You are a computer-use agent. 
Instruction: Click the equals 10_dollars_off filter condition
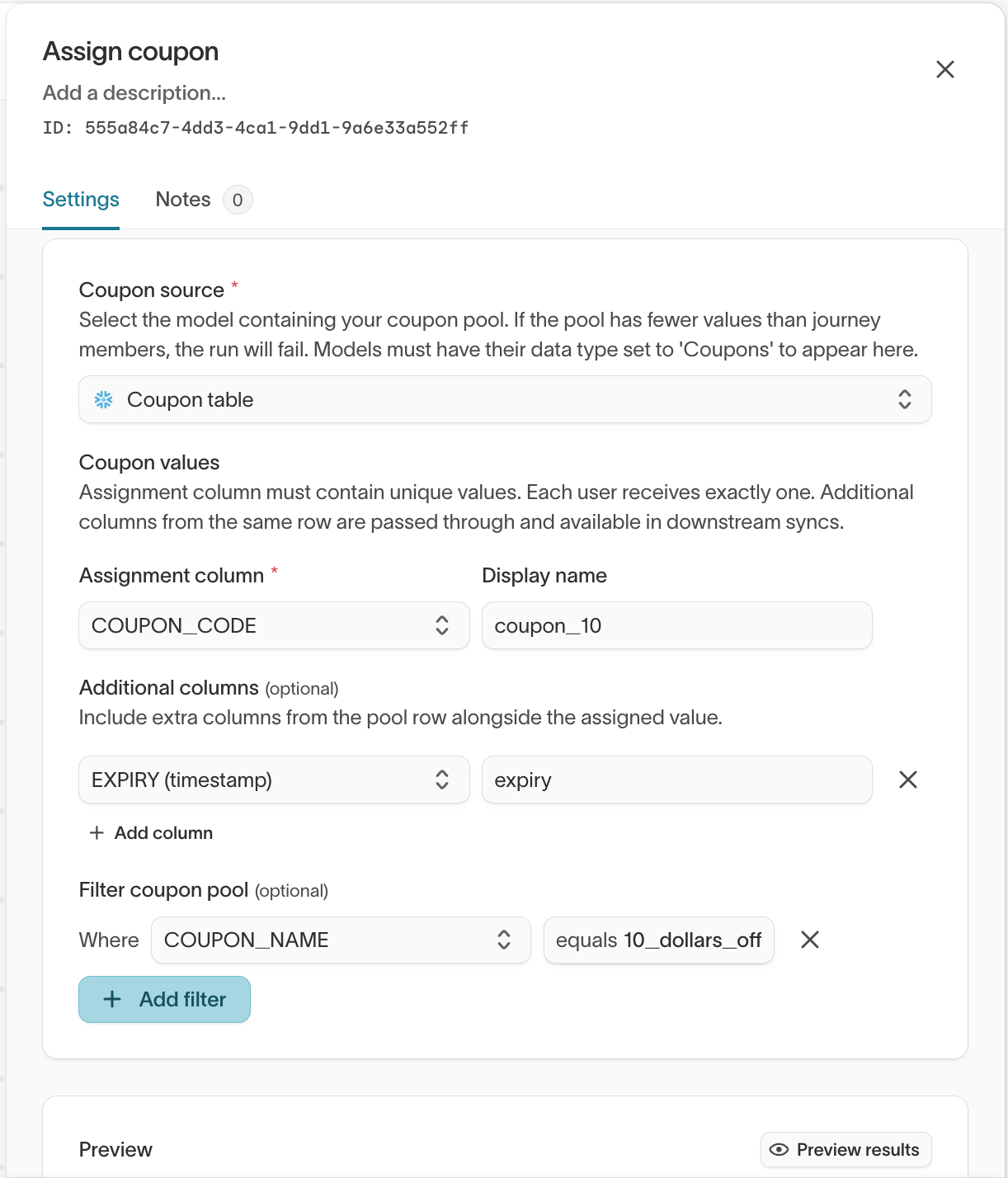point(658,940)
